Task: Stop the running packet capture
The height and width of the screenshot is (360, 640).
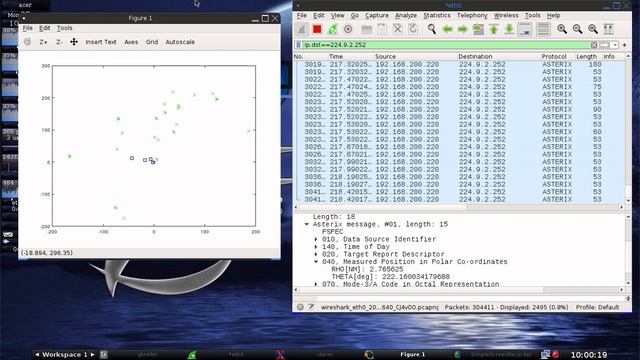Action: pyautogui.click(x=317, y=29)
